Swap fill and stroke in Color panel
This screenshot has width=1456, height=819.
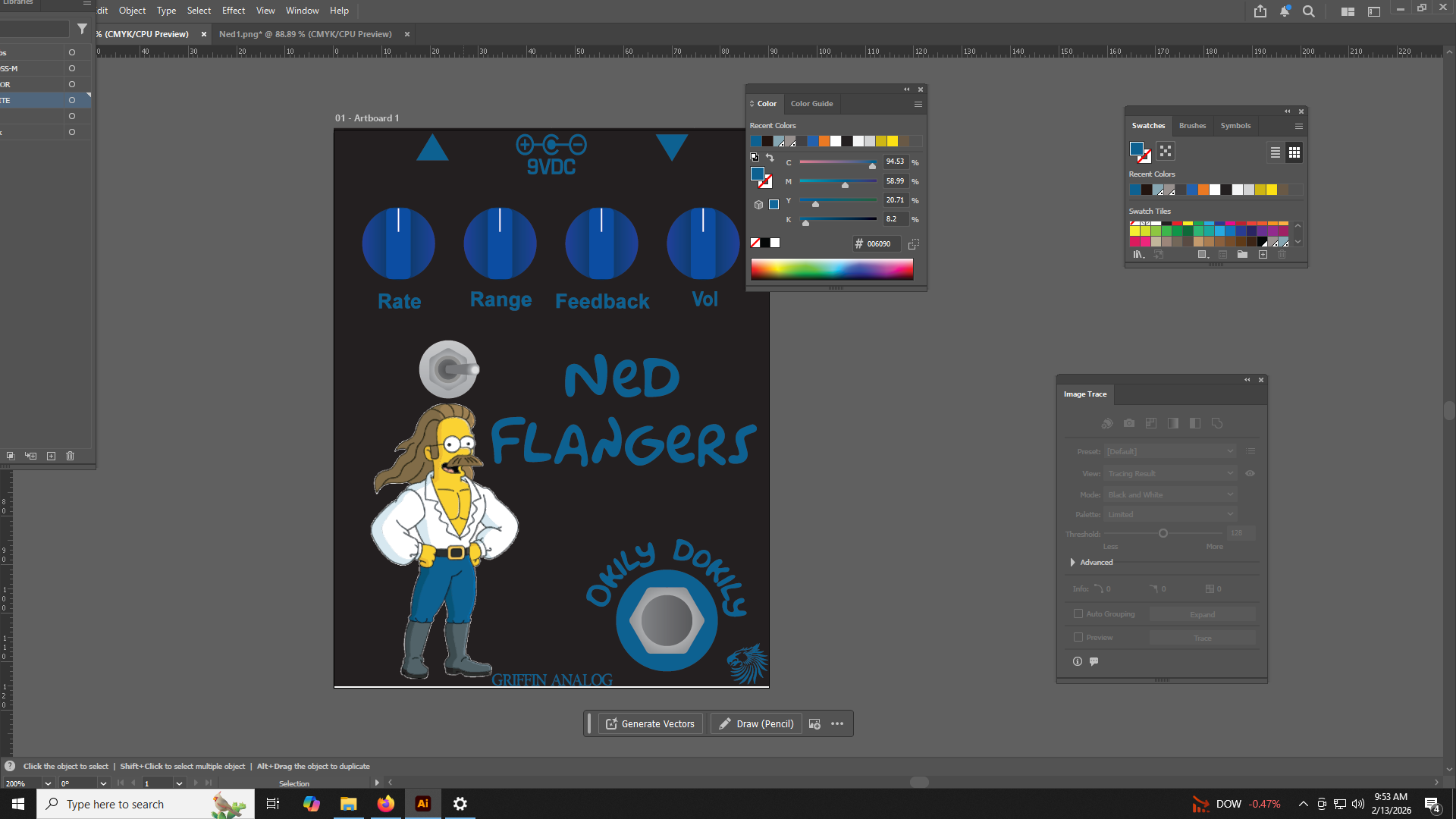pyautogui.click(x=770, y=158)
